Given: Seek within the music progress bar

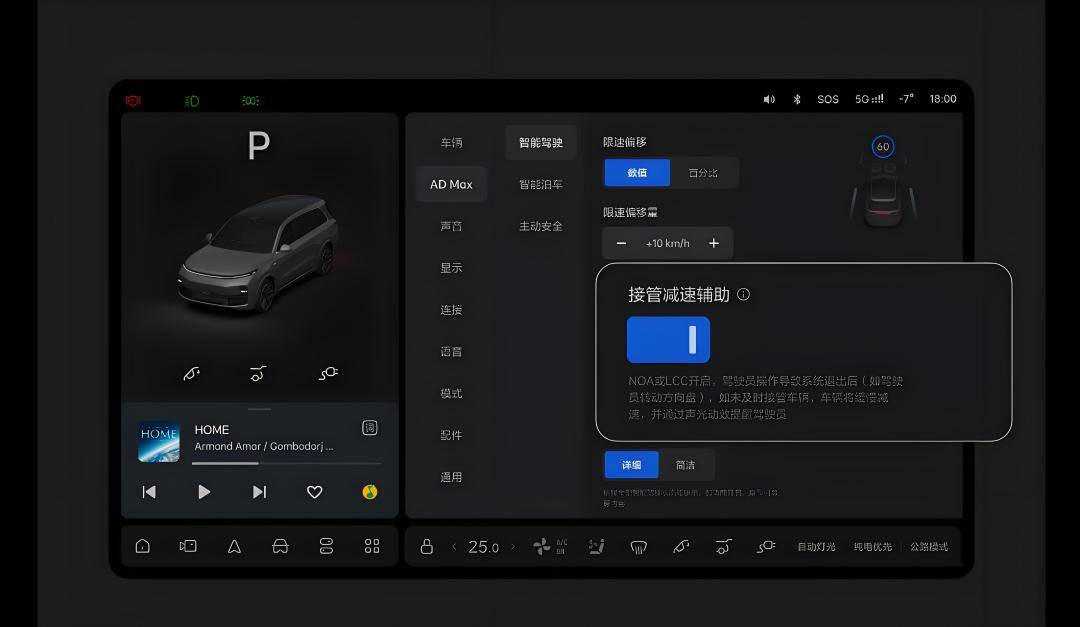Looking at the screenshot, I should [x=286, y=463].
